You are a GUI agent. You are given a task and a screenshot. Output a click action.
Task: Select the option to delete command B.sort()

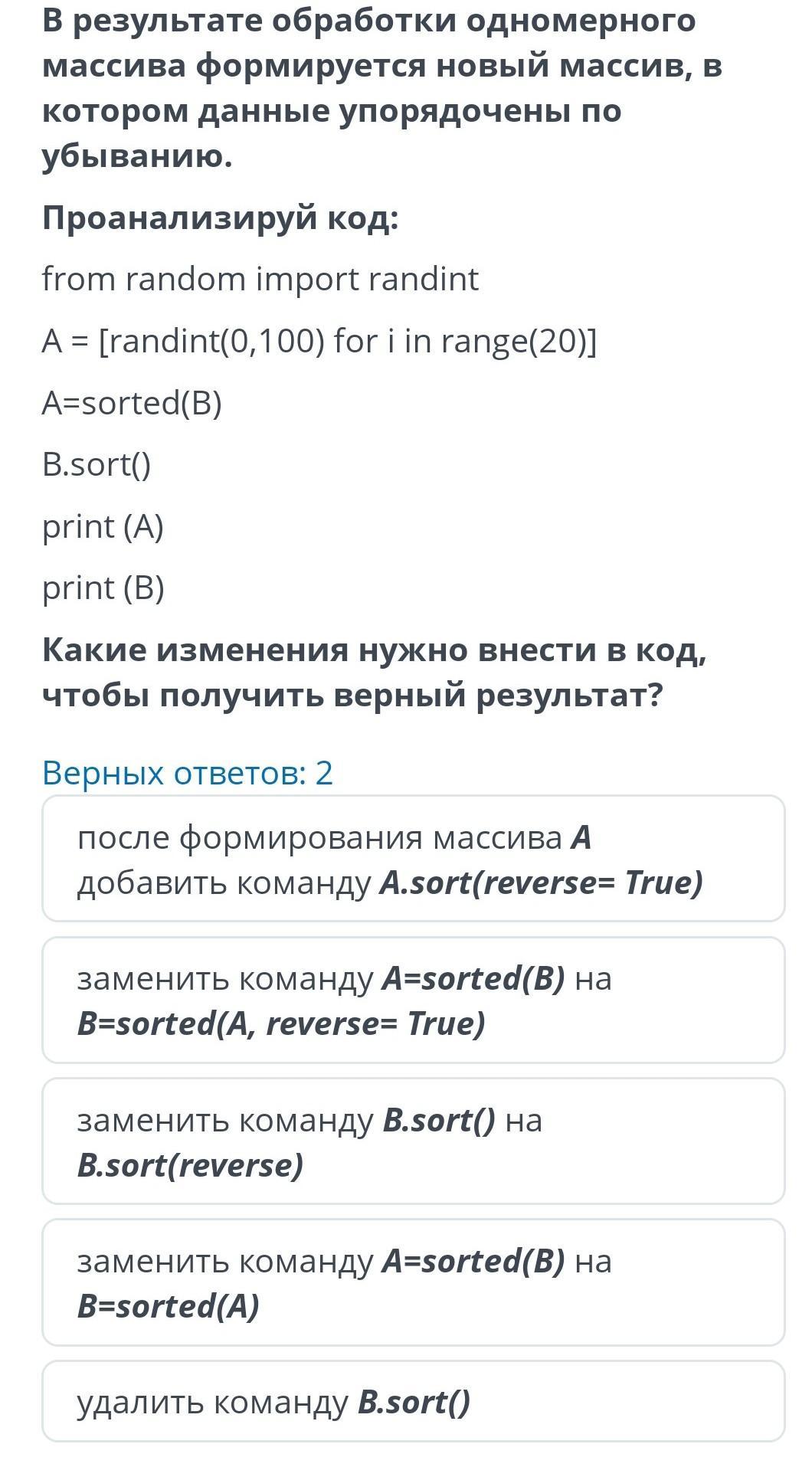[x=414, y=1401]
